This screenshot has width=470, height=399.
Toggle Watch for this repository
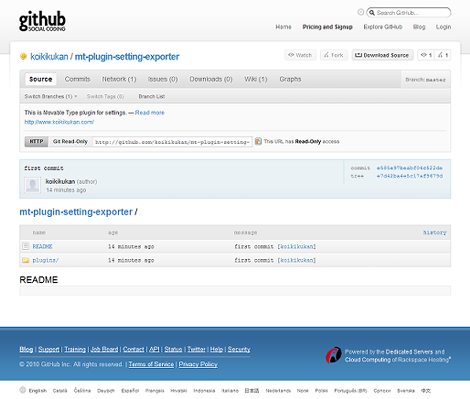click(x=300, y=55)
